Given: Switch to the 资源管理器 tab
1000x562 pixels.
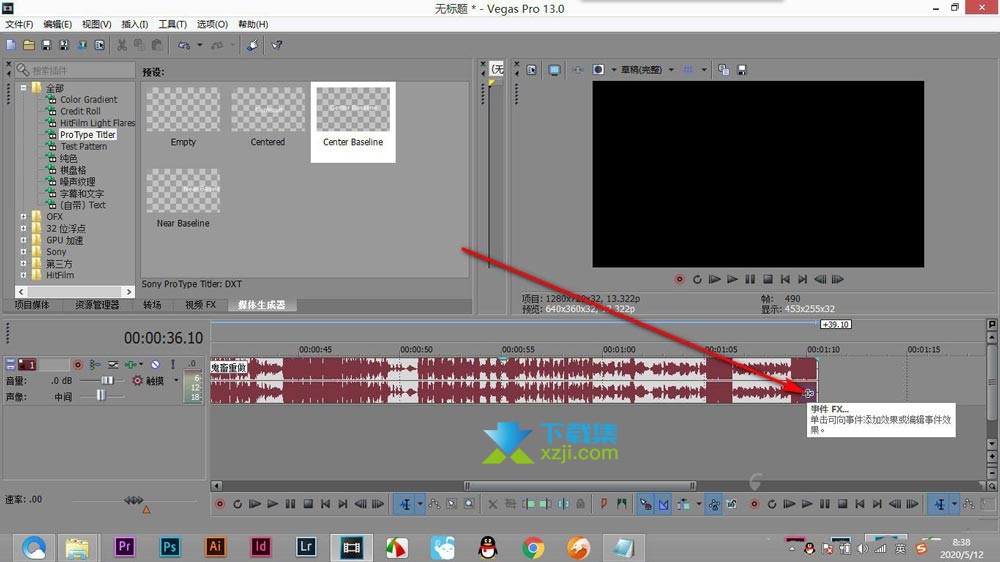Looking at the screenshot, I should [97, 305].
